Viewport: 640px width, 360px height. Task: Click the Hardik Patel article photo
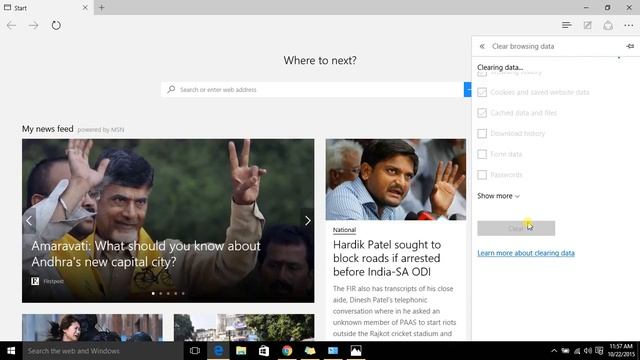396,180
